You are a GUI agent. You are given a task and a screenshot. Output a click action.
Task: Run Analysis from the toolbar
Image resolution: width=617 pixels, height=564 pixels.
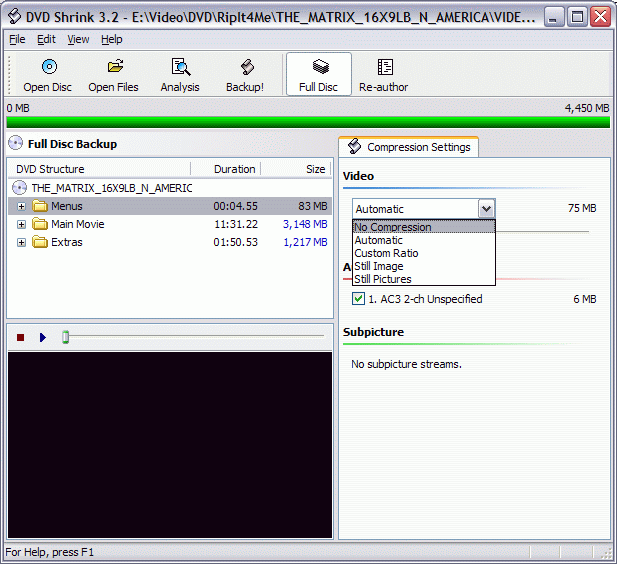180,68
